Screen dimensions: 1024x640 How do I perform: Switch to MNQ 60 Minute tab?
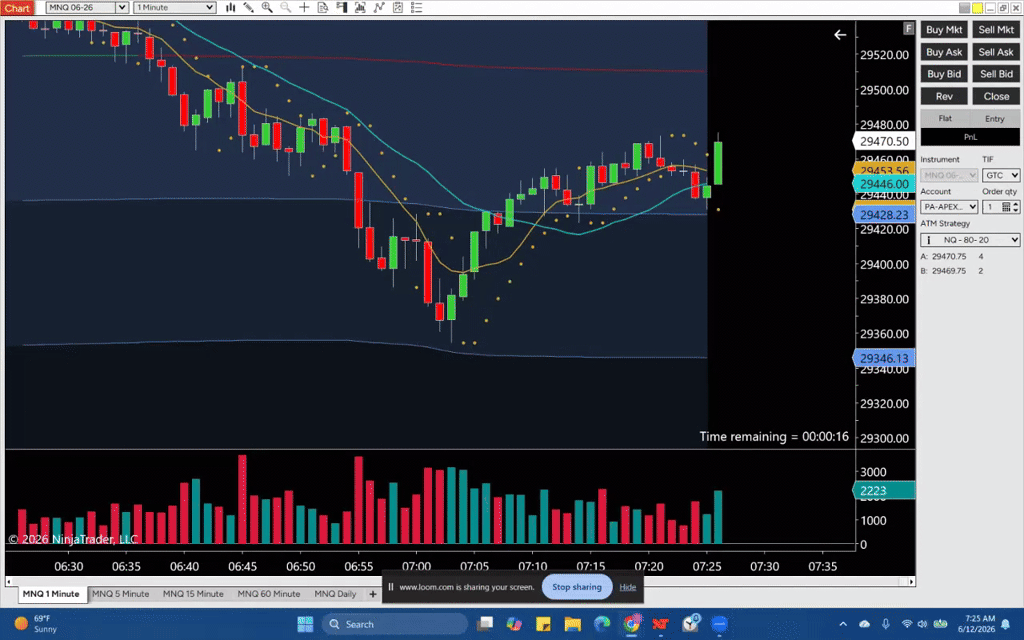click(x=269, y=594)
